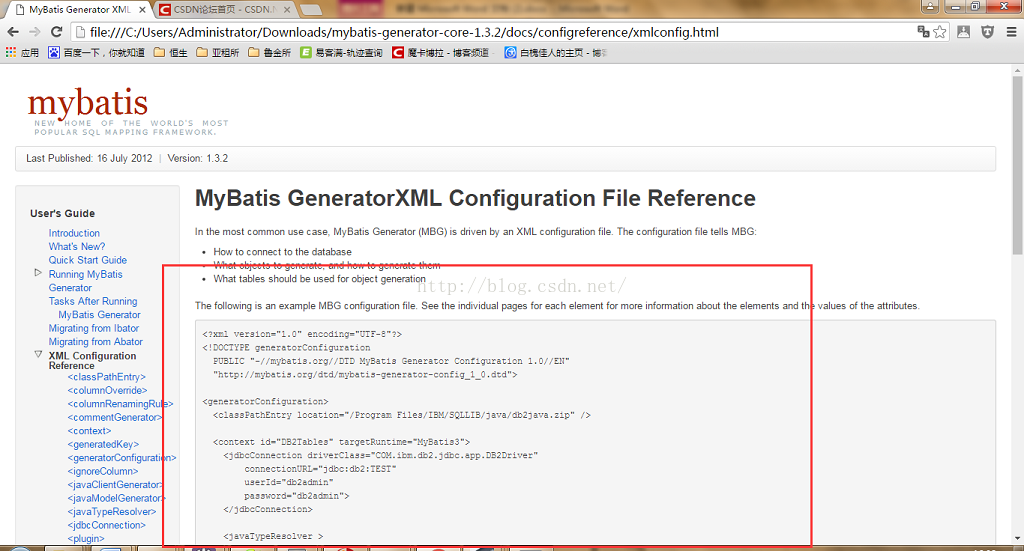Open the 魔卡博拉 CSDN blog bookmark
This screenshot has height=551, width=1024.
coord(440,52)
